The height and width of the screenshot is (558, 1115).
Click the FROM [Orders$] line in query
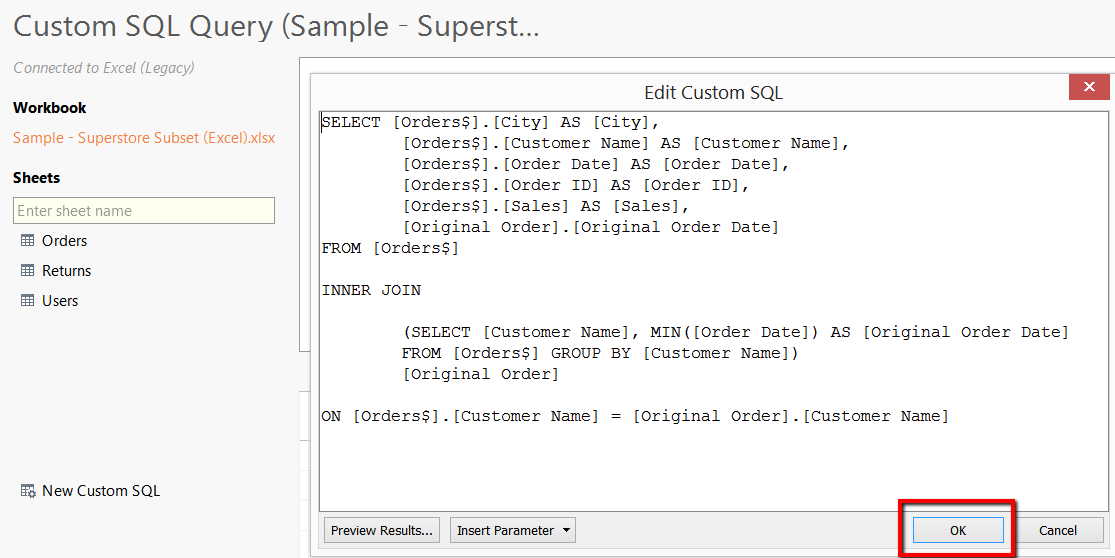(390, 249)
